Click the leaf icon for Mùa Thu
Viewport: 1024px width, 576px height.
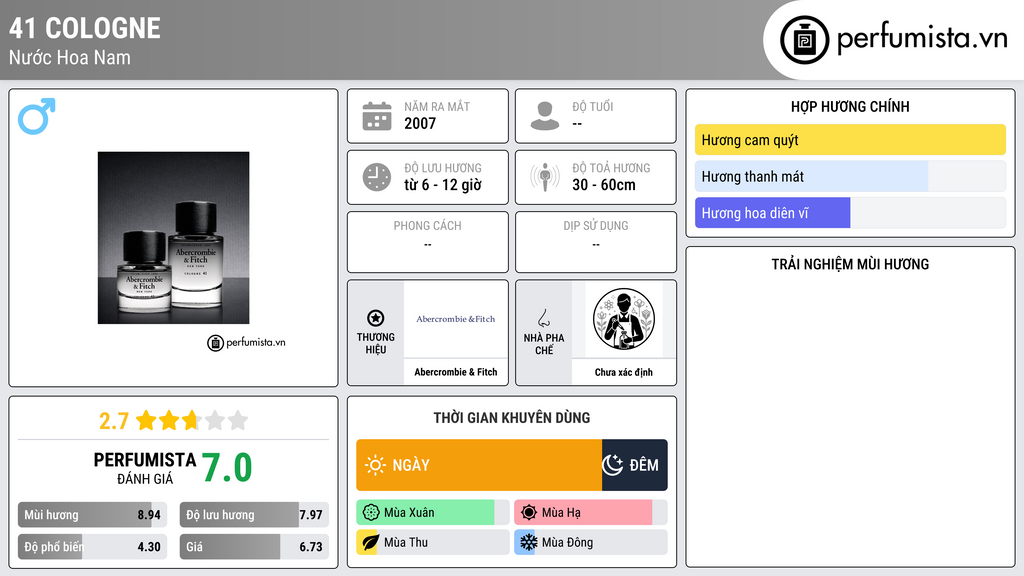point(370,543)
